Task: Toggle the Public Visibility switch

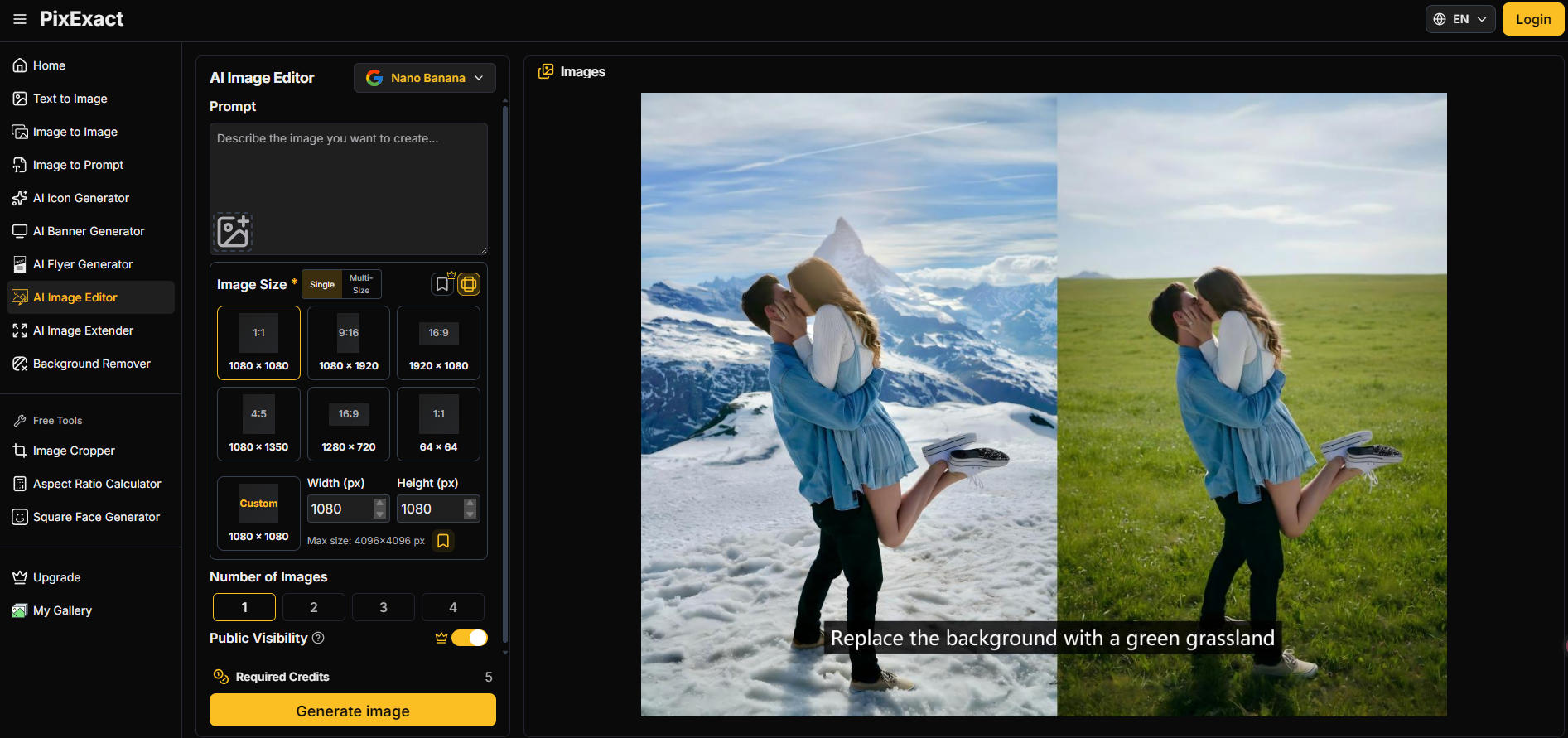Action: (470, 638)
